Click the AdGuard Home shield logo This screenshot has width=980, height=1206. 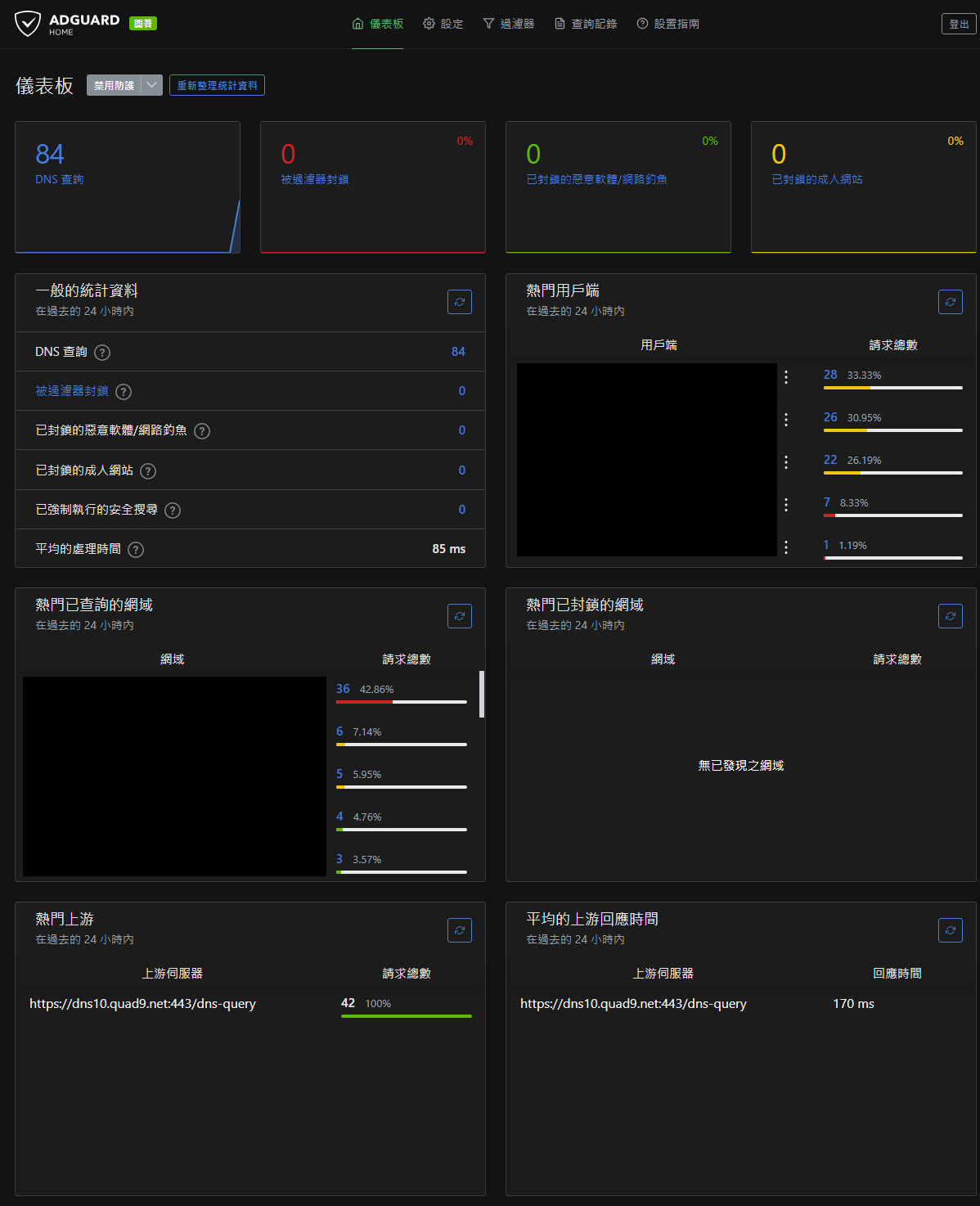click(x=29, y=23)
